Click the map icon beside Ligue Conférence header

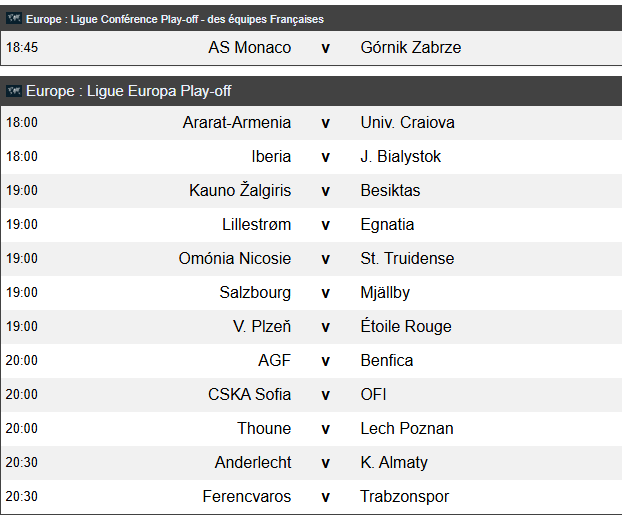pyautogui.click(x=14, y=19)
